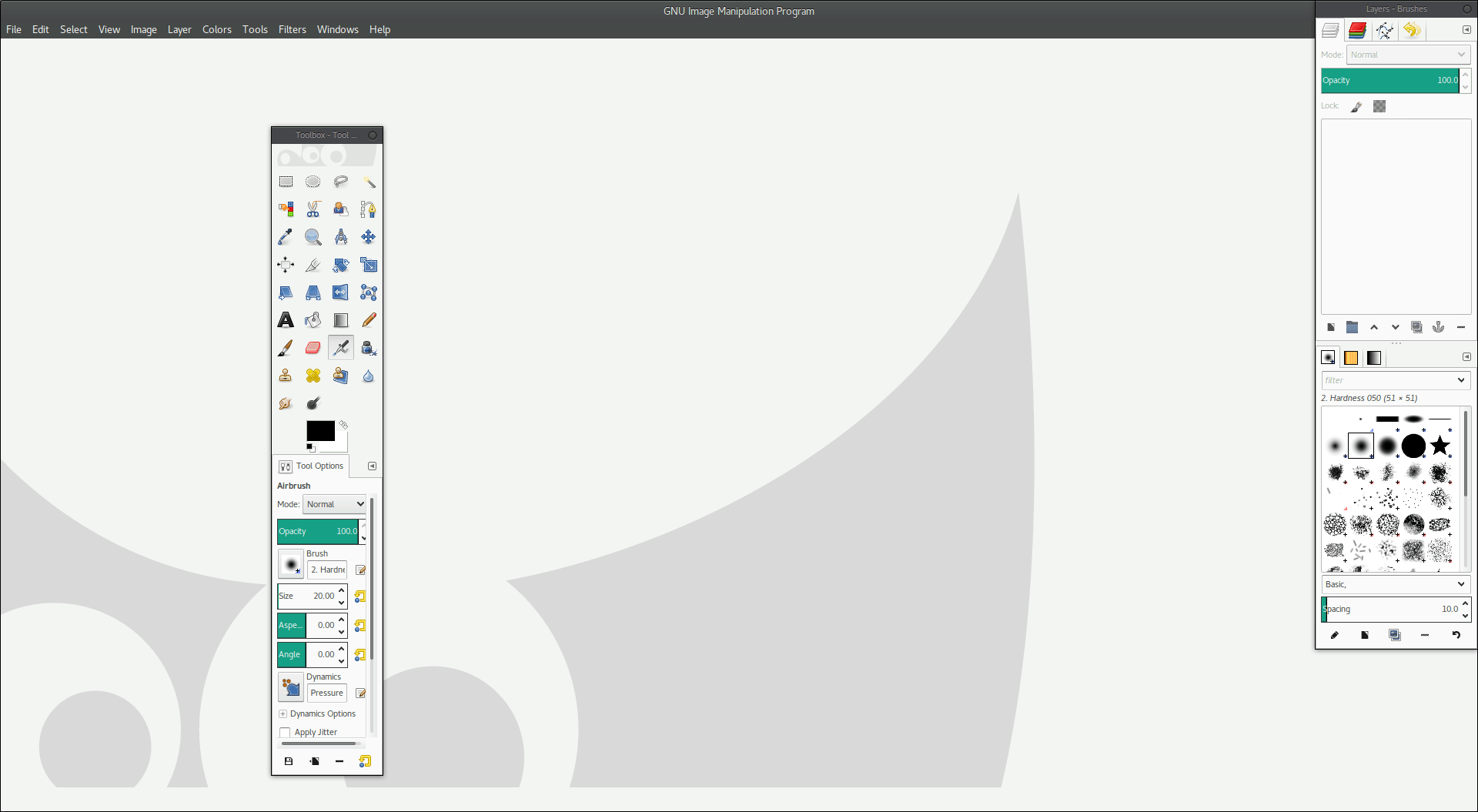Pick the Scissors Select tool
This screenshot has width=1478, height=812.
click(313, 209)
